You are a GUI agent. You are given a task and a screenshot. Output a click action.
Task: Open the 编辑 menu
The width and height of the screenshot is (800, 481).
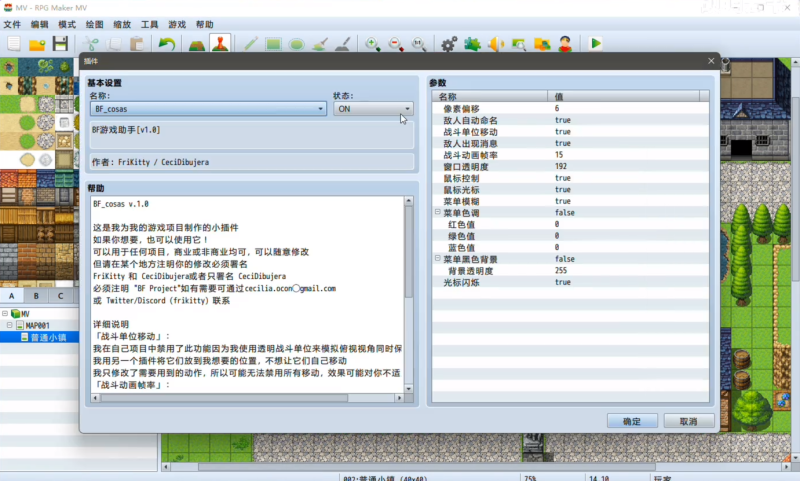pyautogui.click(x=39, y=24)
